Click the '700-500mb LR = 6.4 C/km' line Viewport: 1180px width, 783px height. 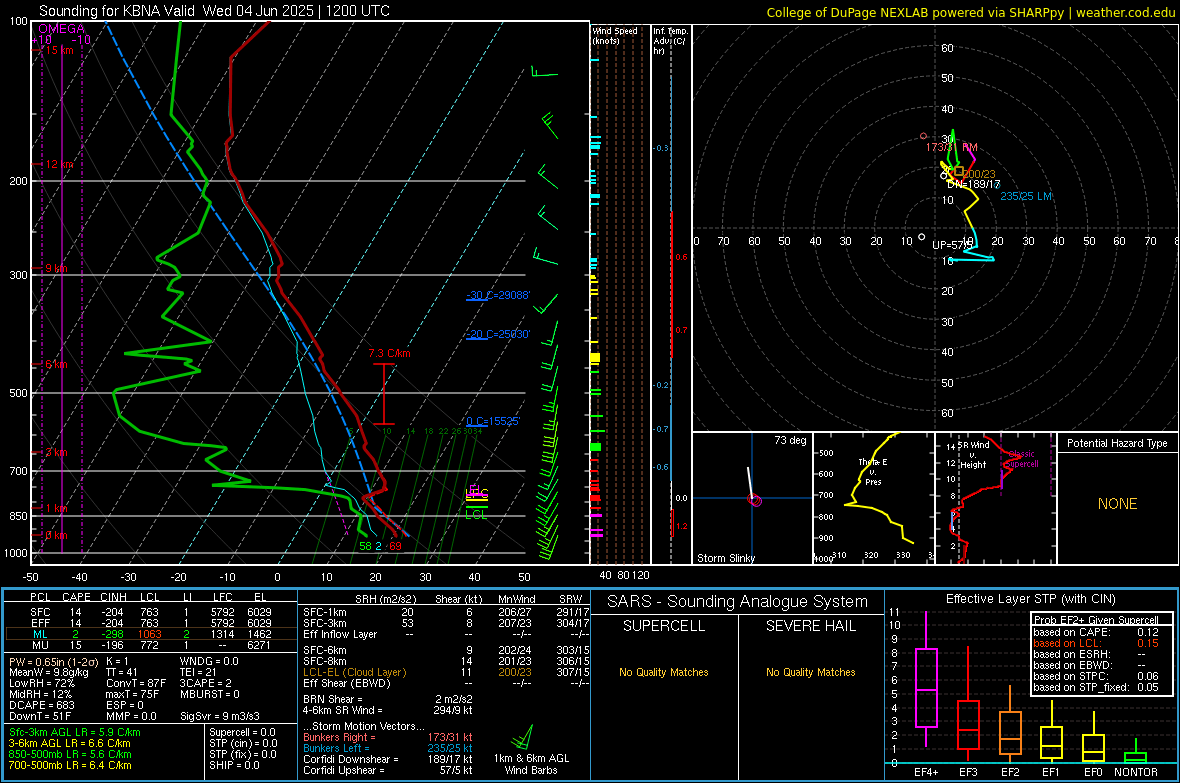70,765
